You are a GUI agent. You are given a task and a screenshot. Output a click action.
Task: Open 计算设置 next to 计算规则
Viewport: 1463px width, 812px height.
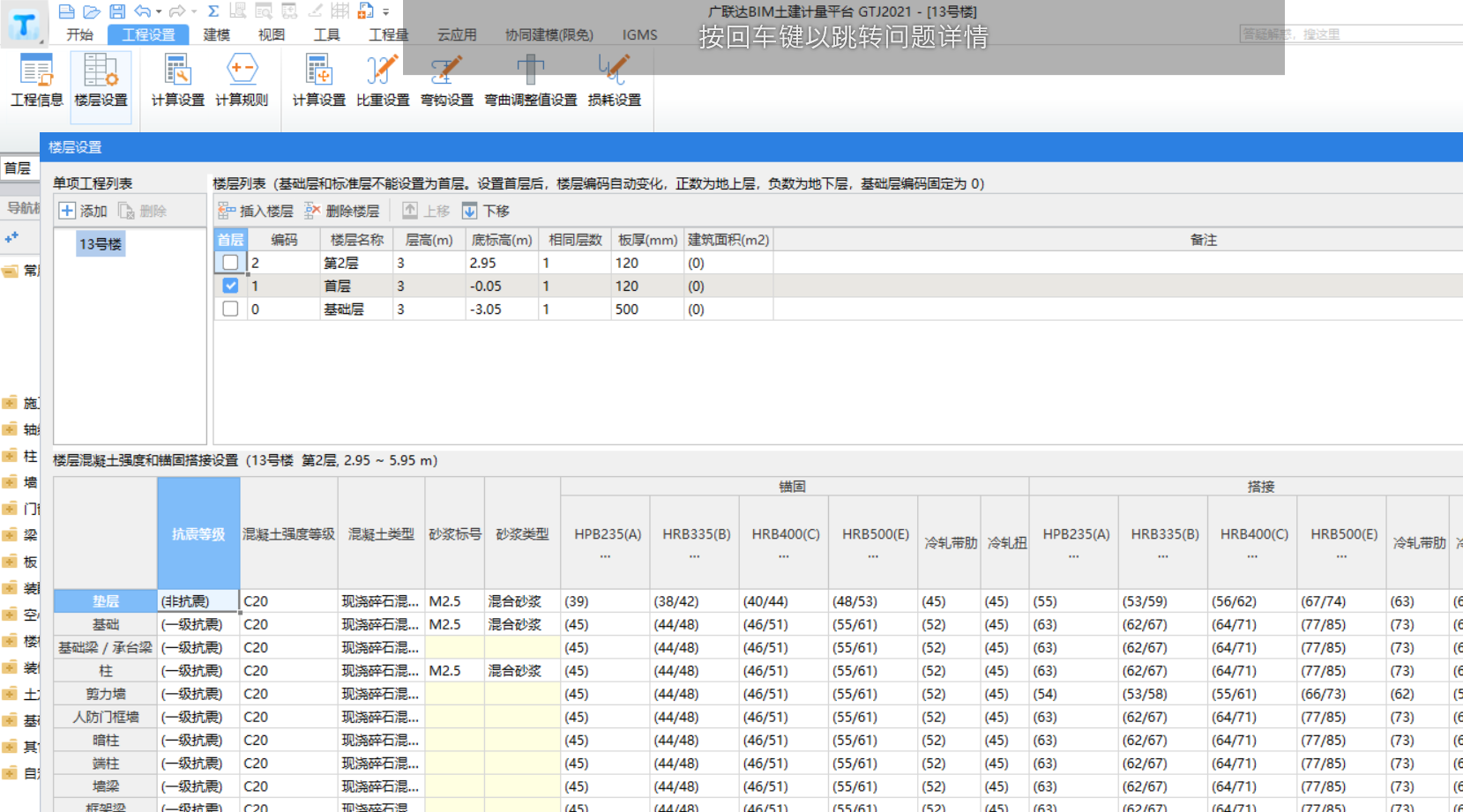[178, 81]
